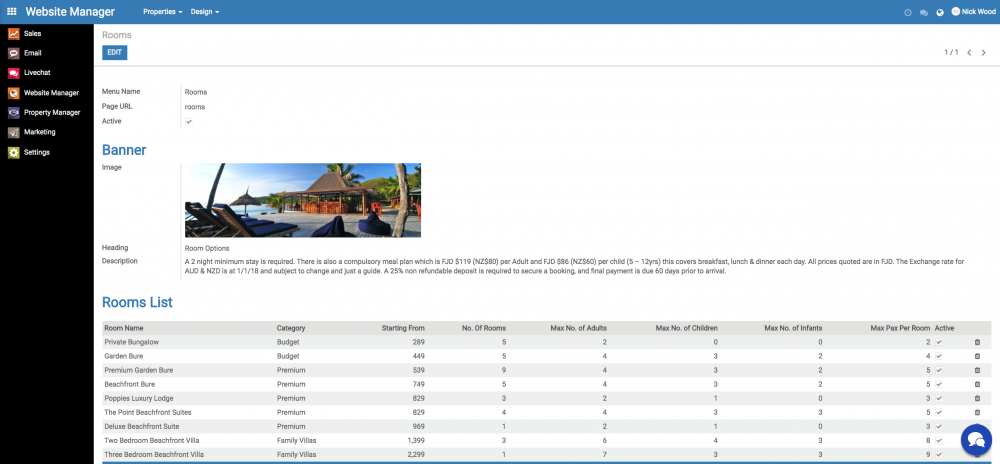Click the clock activities icon in top bar

[908, 12]
